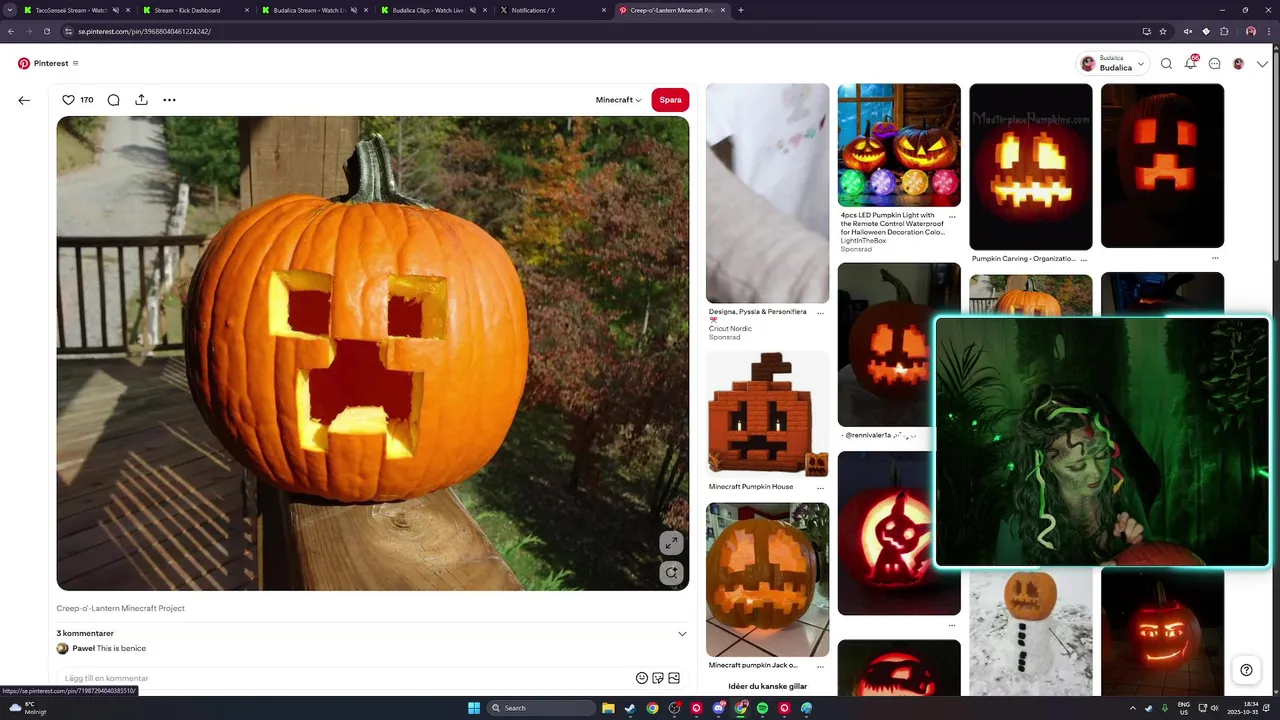Viewport: 1280px width, 720px height.
Task: Open Pinterest profile avatar in header
Action: pos(1238,64)
